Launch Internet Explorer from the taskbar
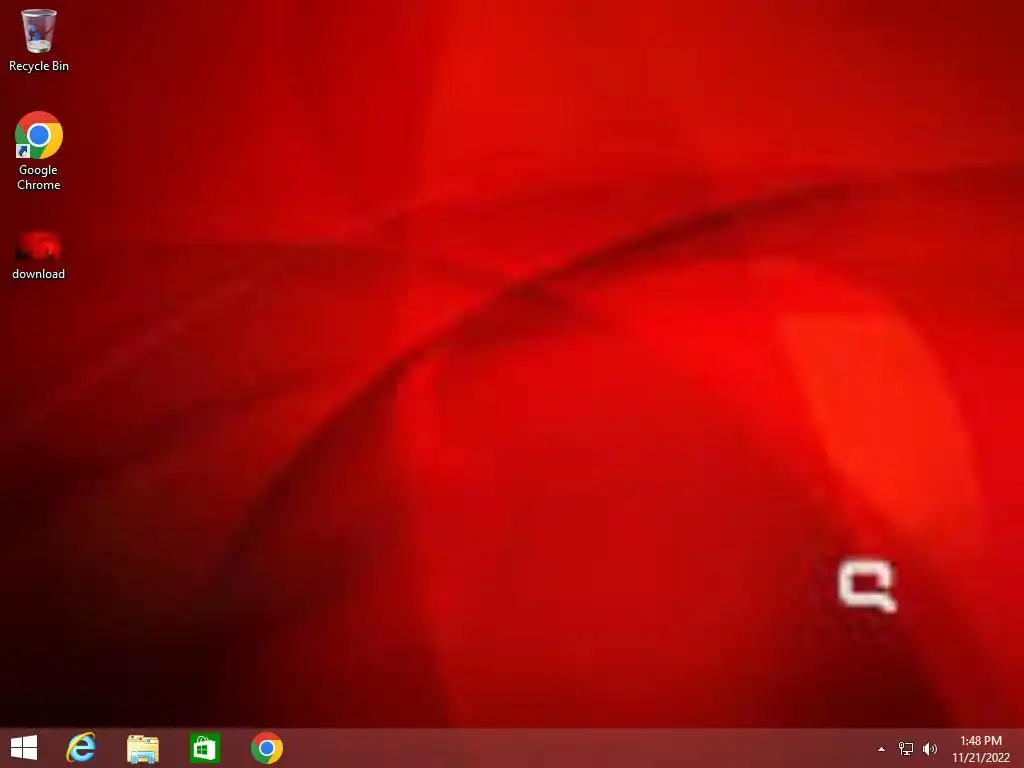1024x768 pixels. coord(80,748)
